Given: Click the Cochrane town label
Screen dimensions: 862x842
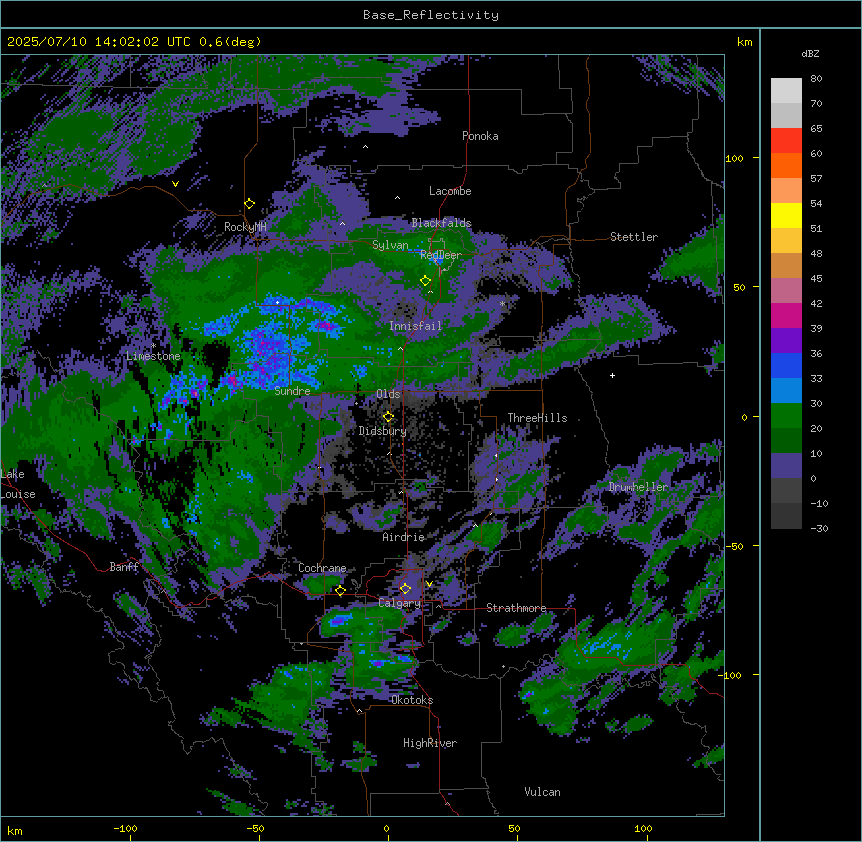Looking at the screenshot, I should pos(322,568).
